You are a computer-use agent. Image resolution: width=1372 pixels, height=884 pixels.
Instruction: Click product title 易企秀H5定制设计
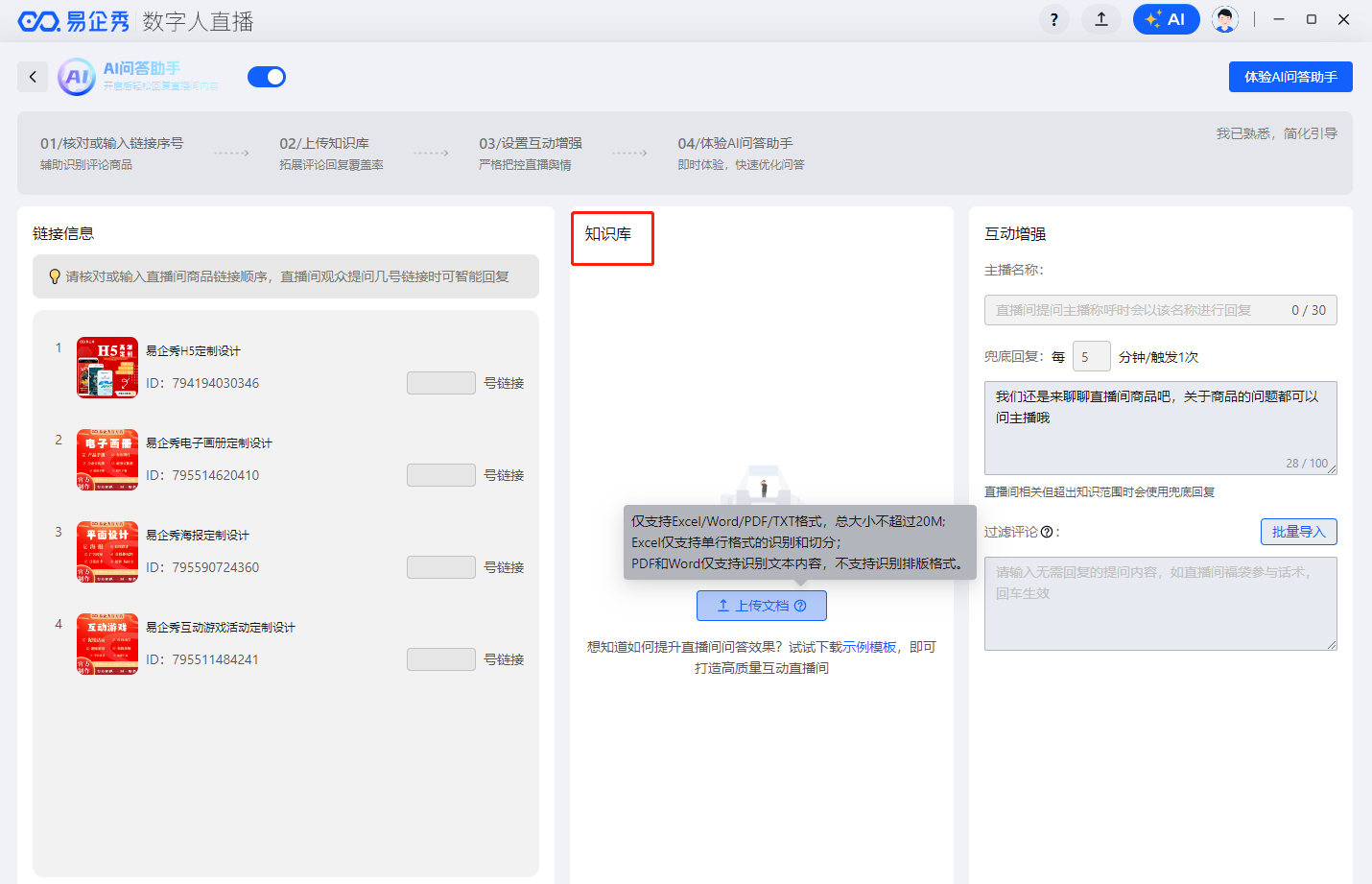pos(193,351)
